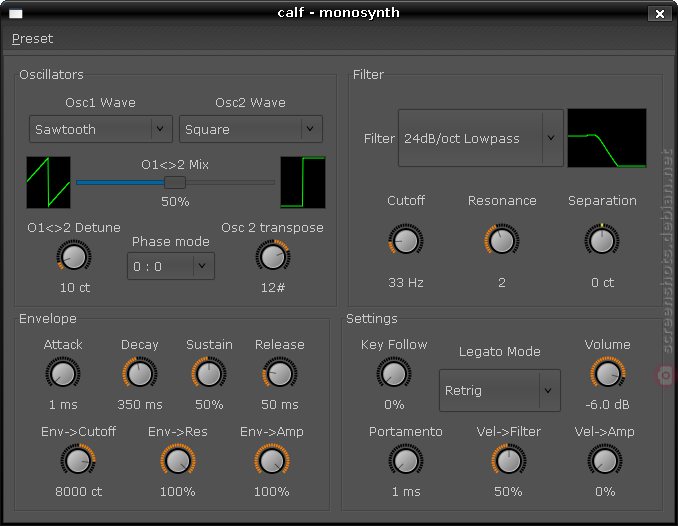The height and width of the screenshot is (526, 678).
Task: Click the Env->Cutoff knob
Action: pyautogui.click(x=78, y=461)
